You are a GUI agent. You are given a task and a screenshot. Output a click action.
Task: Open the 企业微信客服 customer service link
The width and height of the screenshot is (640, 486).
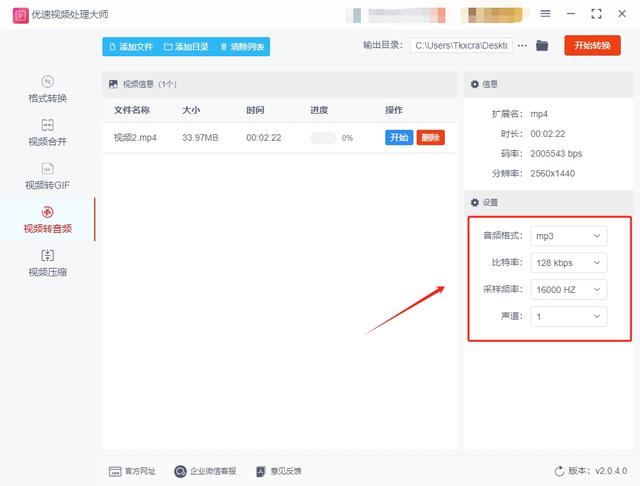[205, 471]
